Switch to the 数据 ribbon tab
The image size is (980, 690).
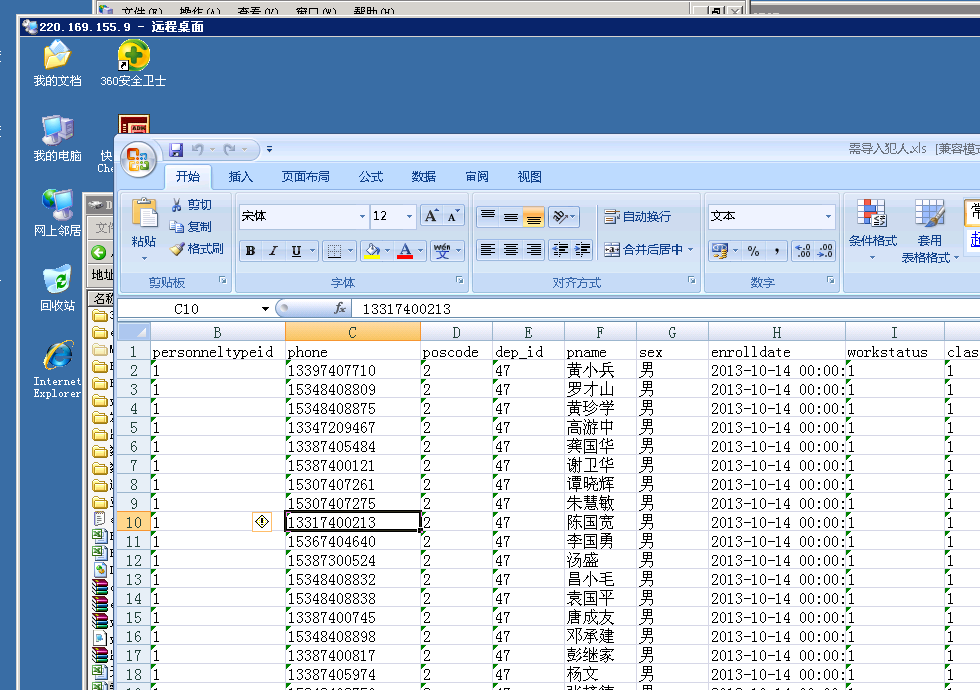[x=424, y=177]
